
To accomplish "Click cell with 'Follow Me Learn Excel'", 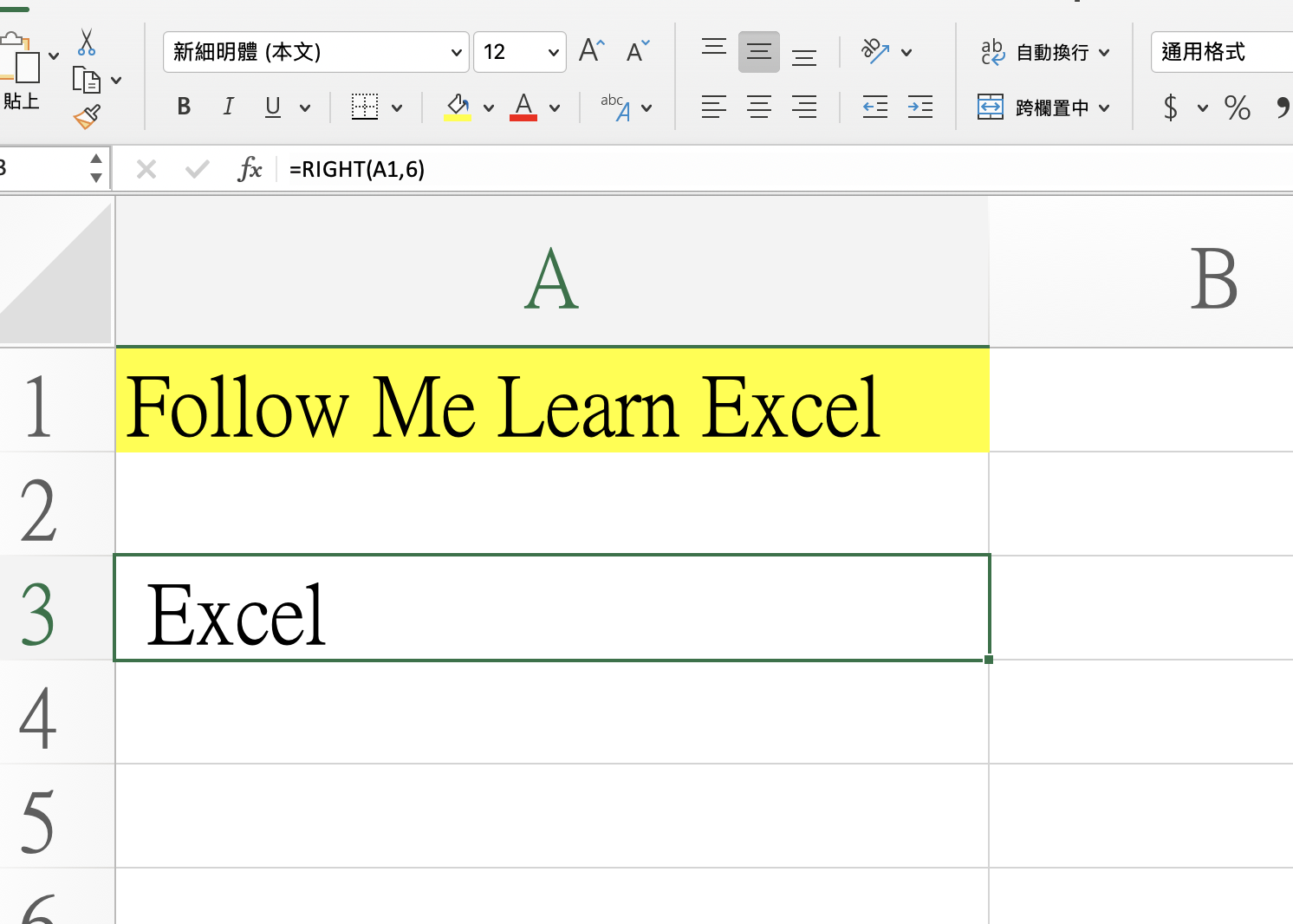I will (x=552, y=400).
